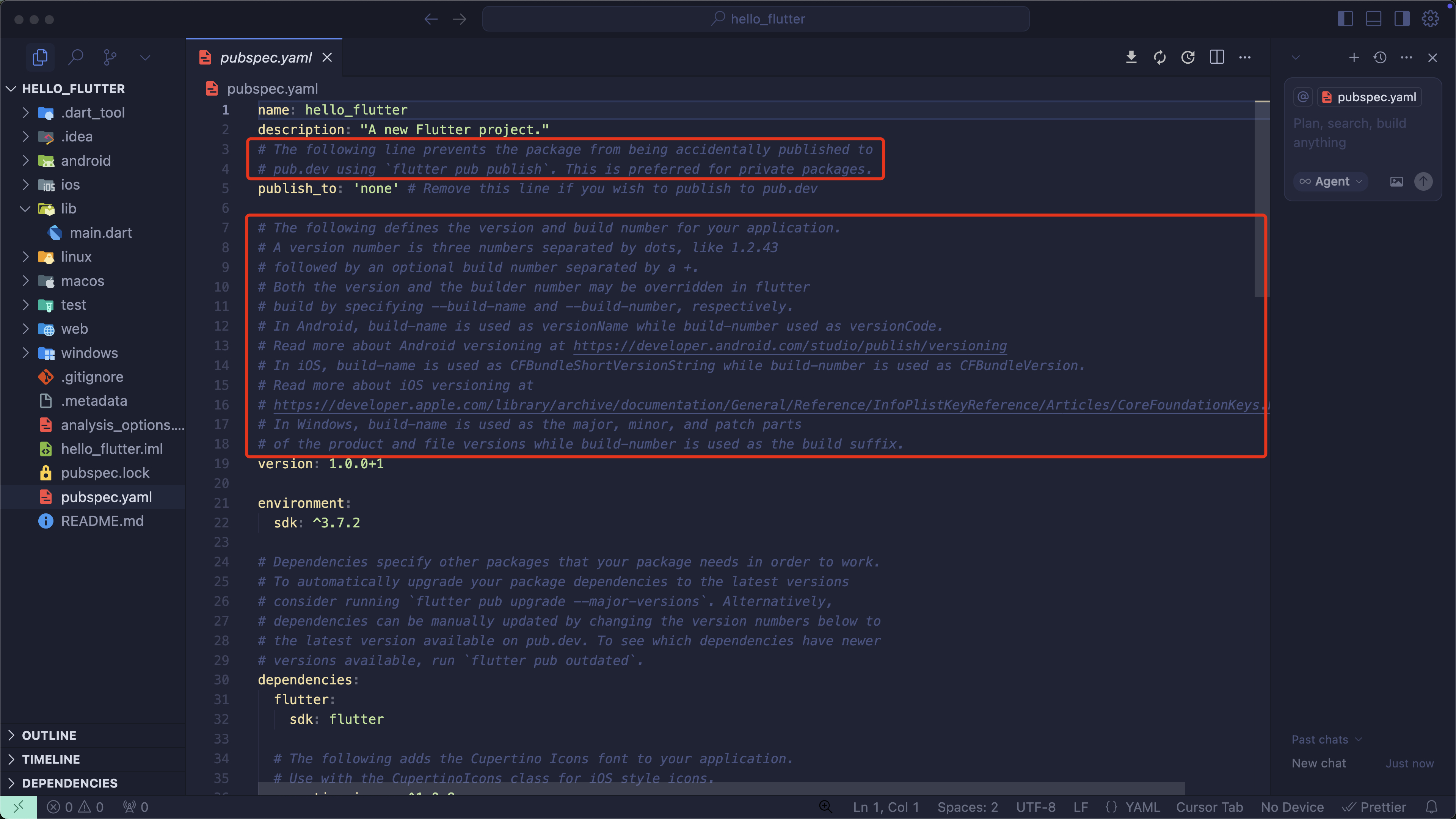Viewport: 1456px width, 819px height.
Task: Open main.dart in the explorer
Action: pyautogui.click(x=100, y=232)
